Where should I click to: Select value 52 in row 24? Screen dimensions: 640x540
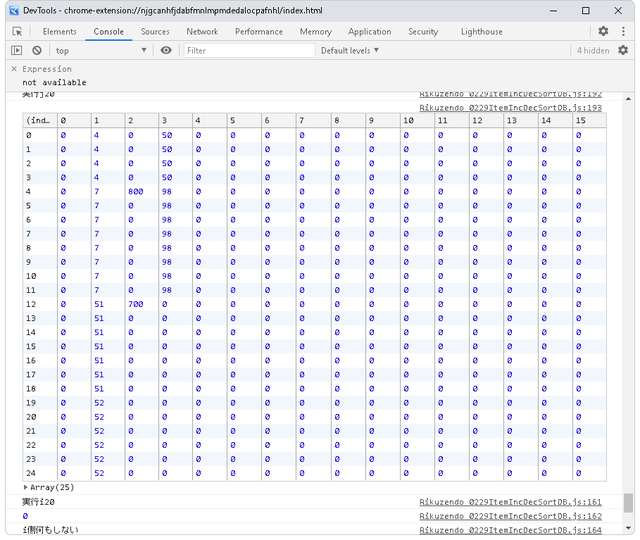coord(99,473)
